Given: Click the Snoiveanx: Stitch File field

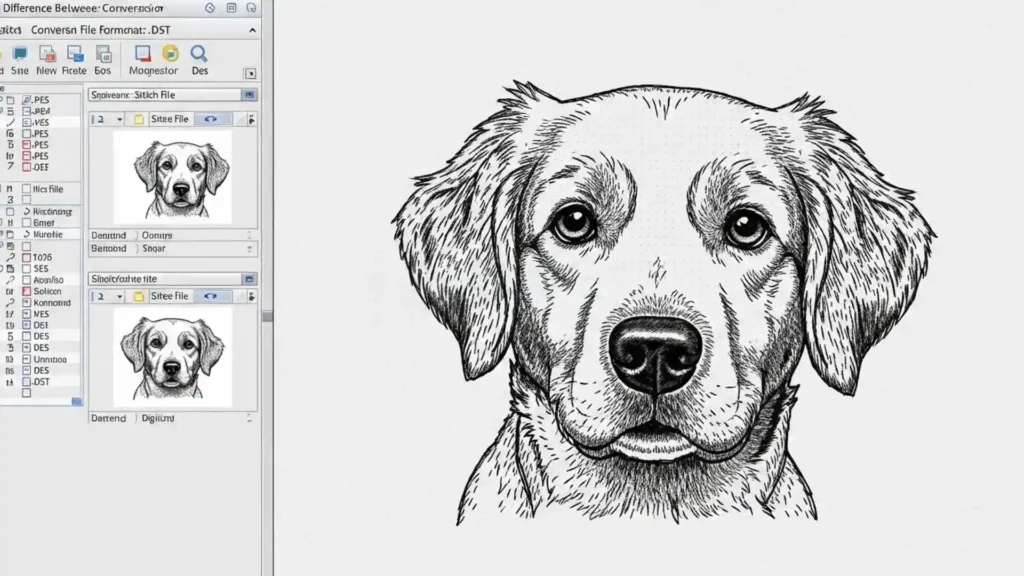Looking at the screenshot, I should point(165,95).
